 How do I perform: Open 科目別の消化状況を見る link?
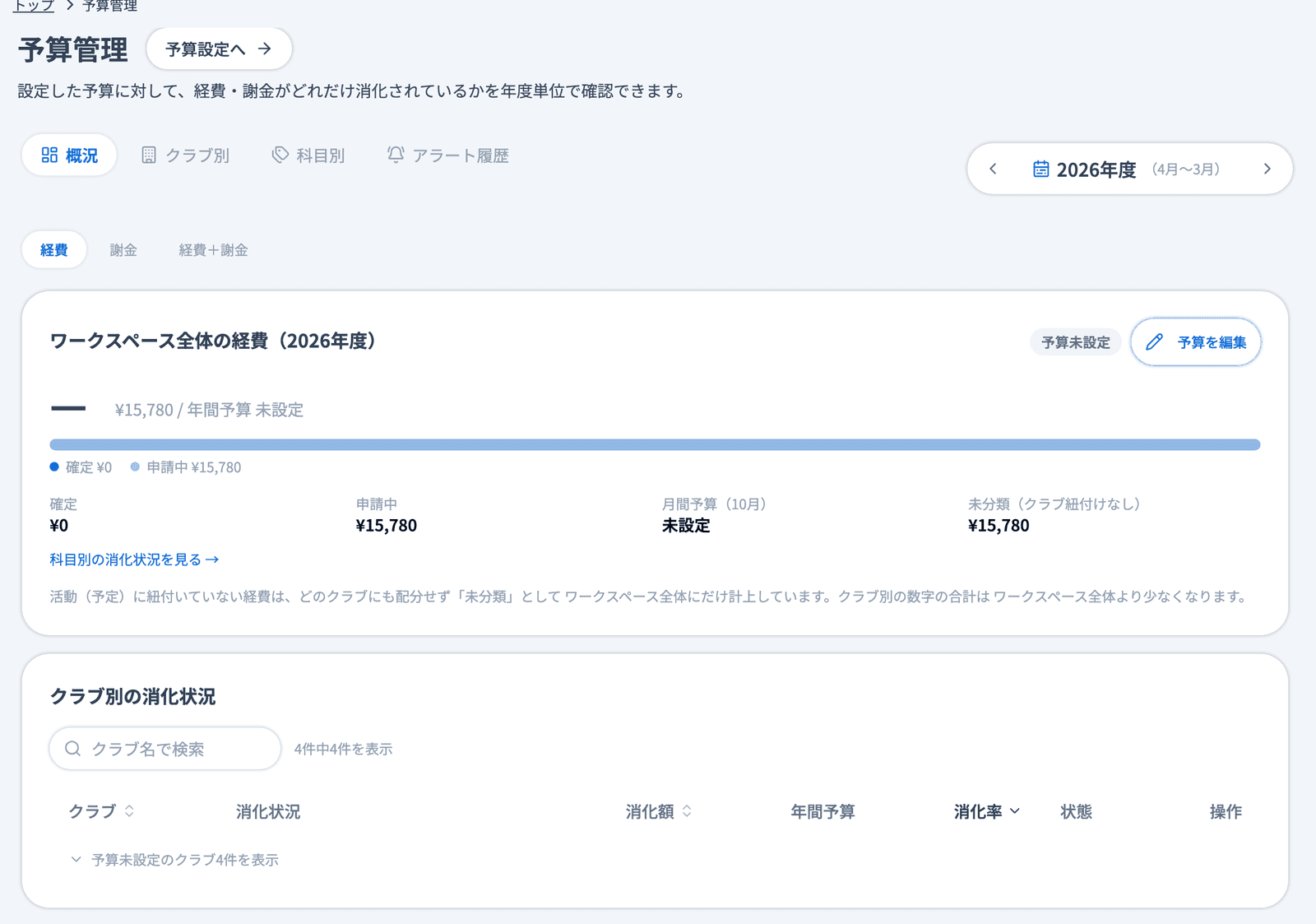[x=134, y=560]
